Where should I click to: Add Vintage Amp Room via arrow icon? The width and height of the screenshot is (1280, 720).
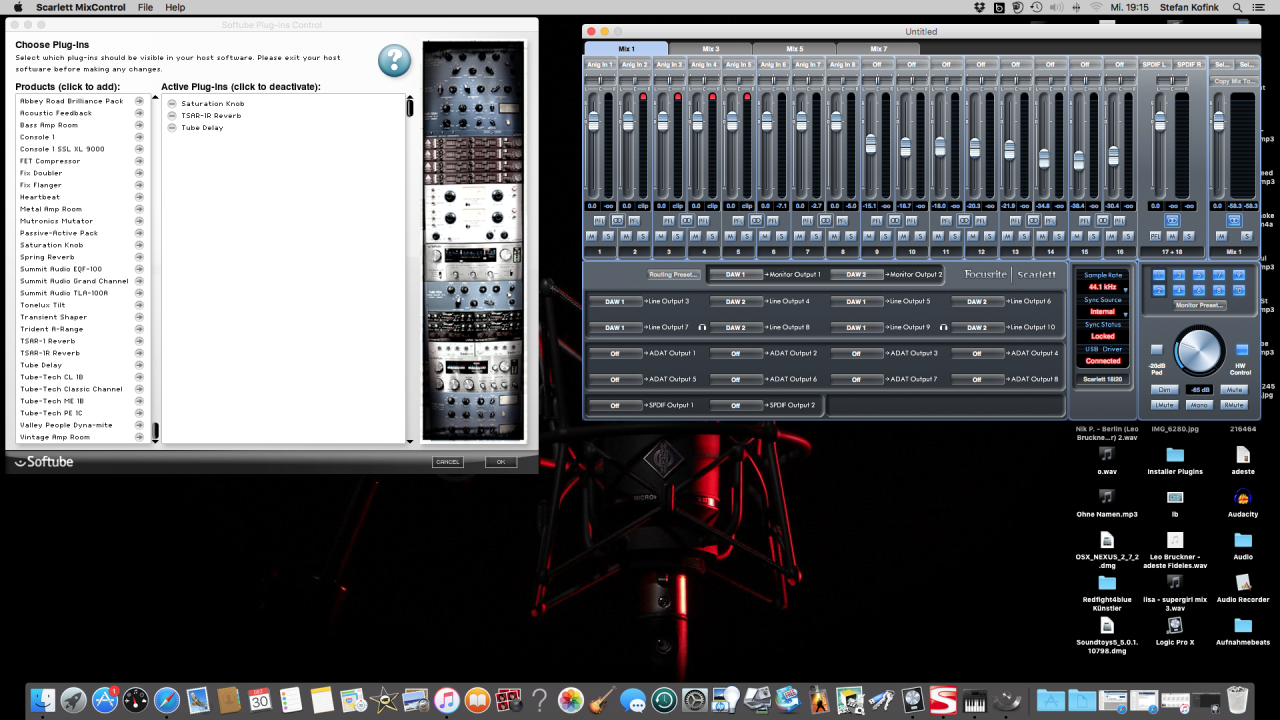pyautogui.click(x=139, y=437)
